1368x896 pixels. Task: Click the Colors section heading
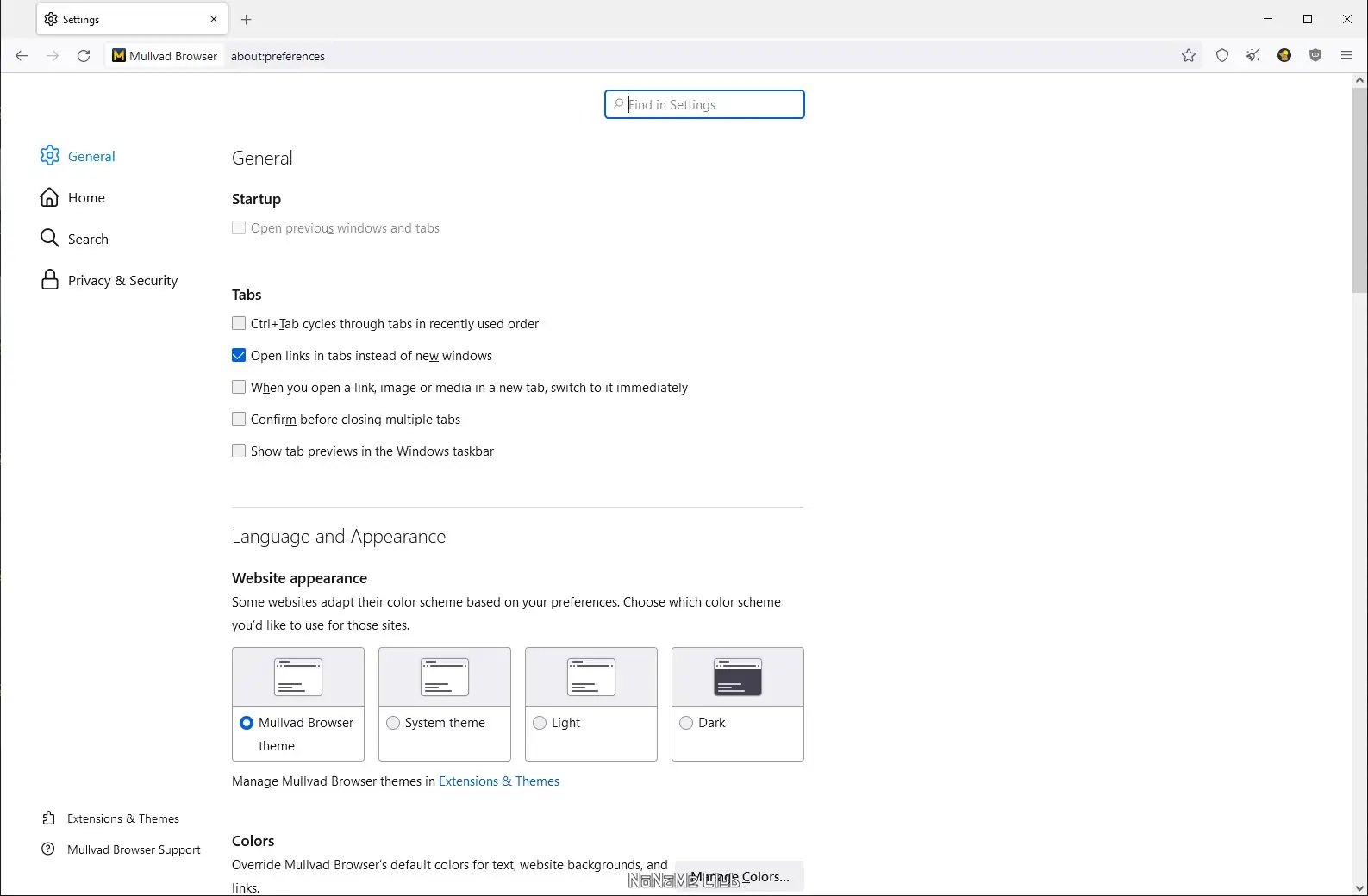pos(253,841)
